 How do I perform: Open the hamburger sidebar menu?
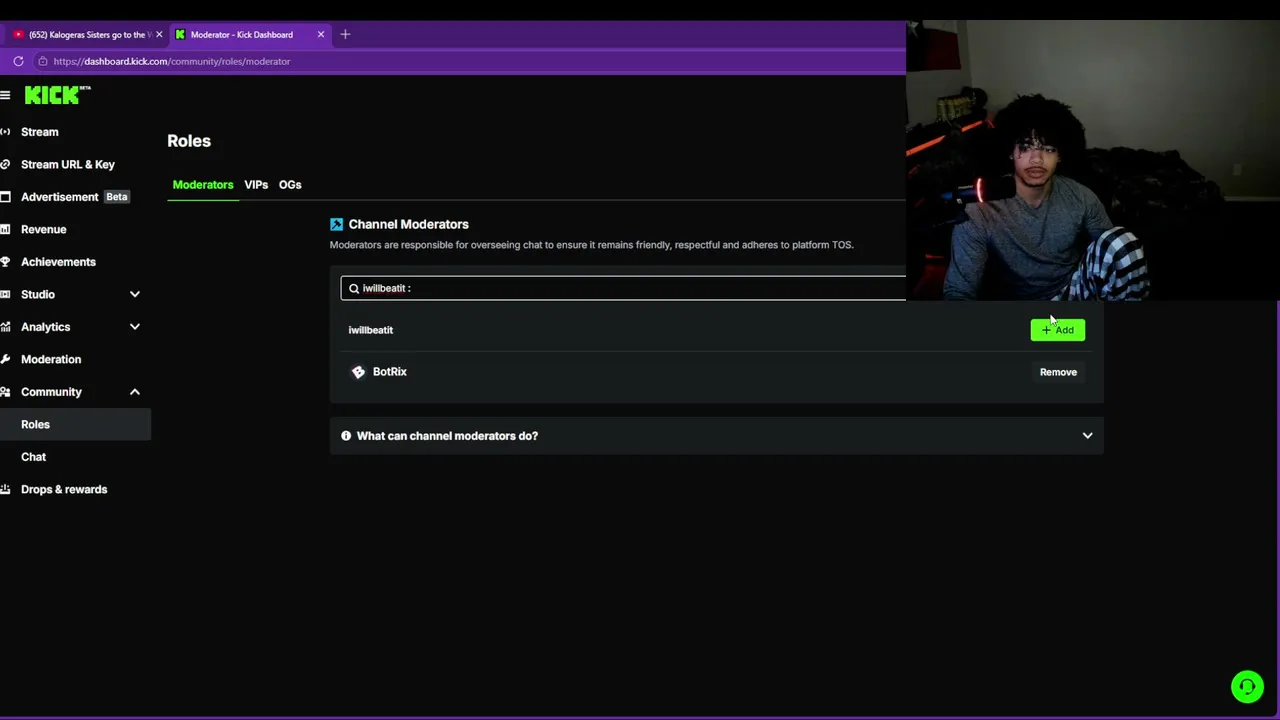(x=5, y=95)
